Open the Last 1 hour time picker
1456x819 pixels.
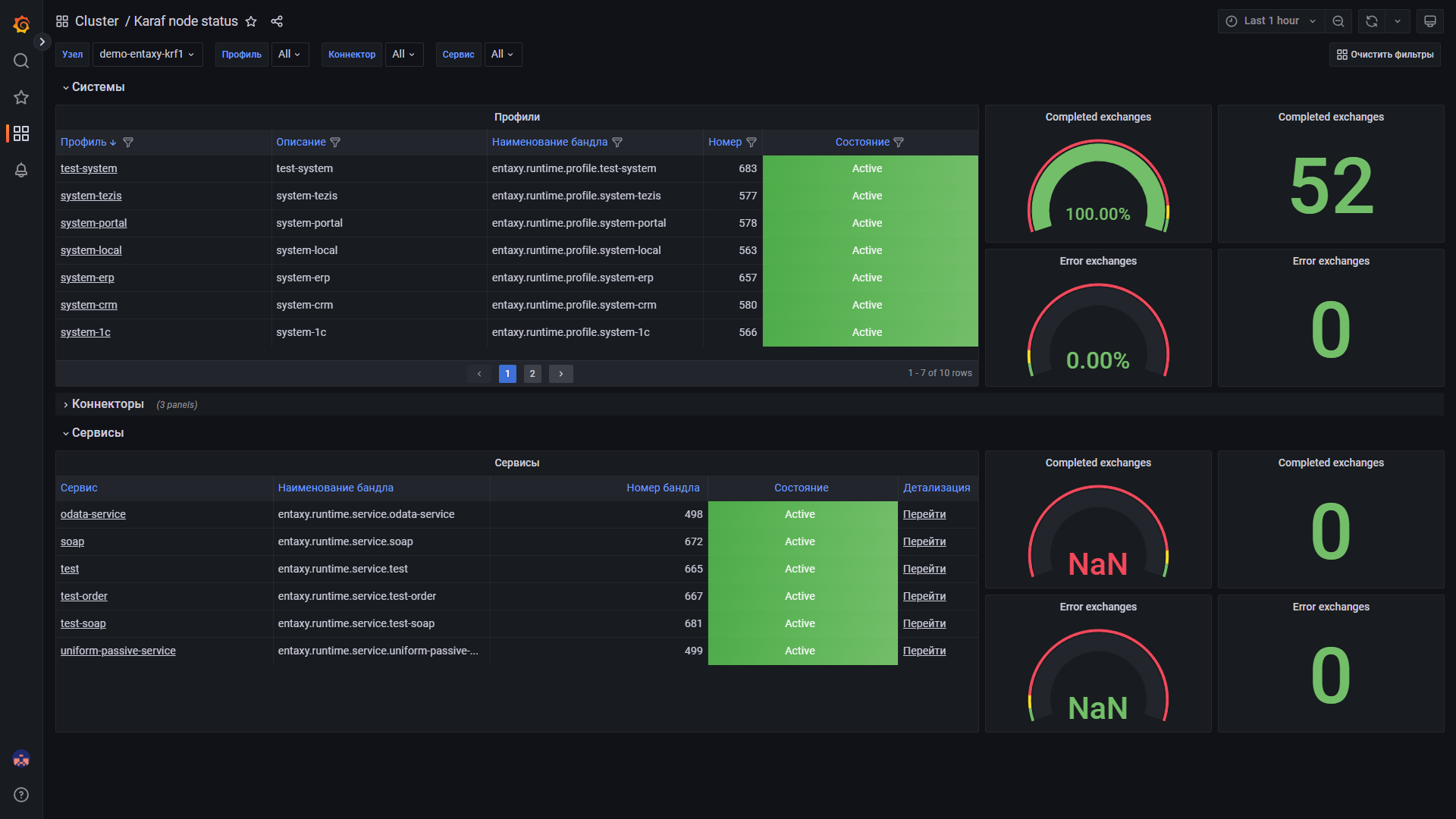1271,21
